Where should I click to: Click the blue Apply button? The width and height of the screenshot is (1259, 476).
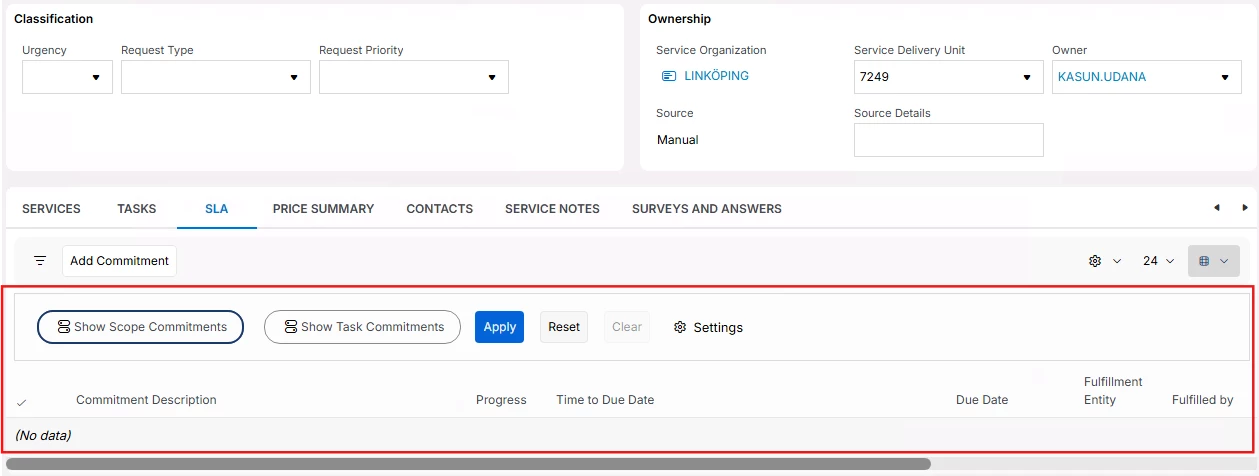[499, 327]
